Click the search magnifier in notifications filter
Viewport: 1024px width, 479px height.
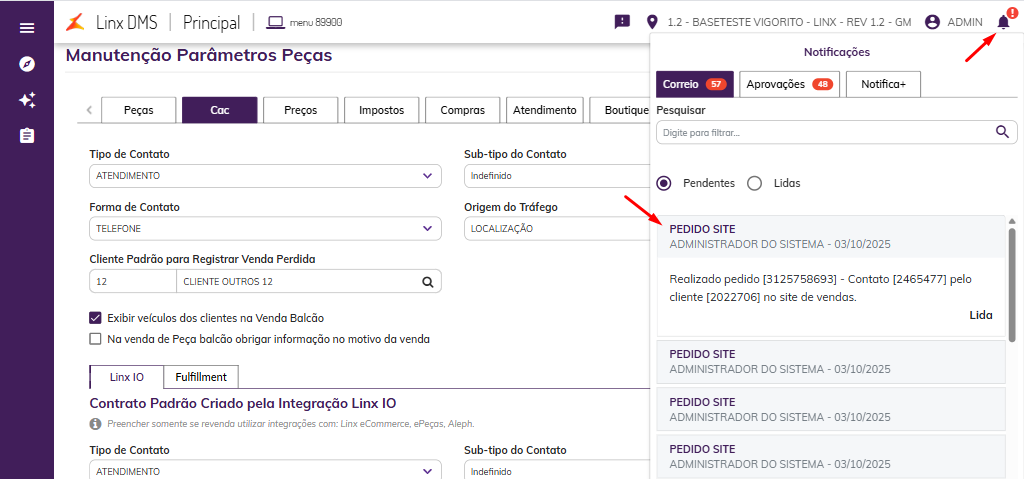point(1003,131)
